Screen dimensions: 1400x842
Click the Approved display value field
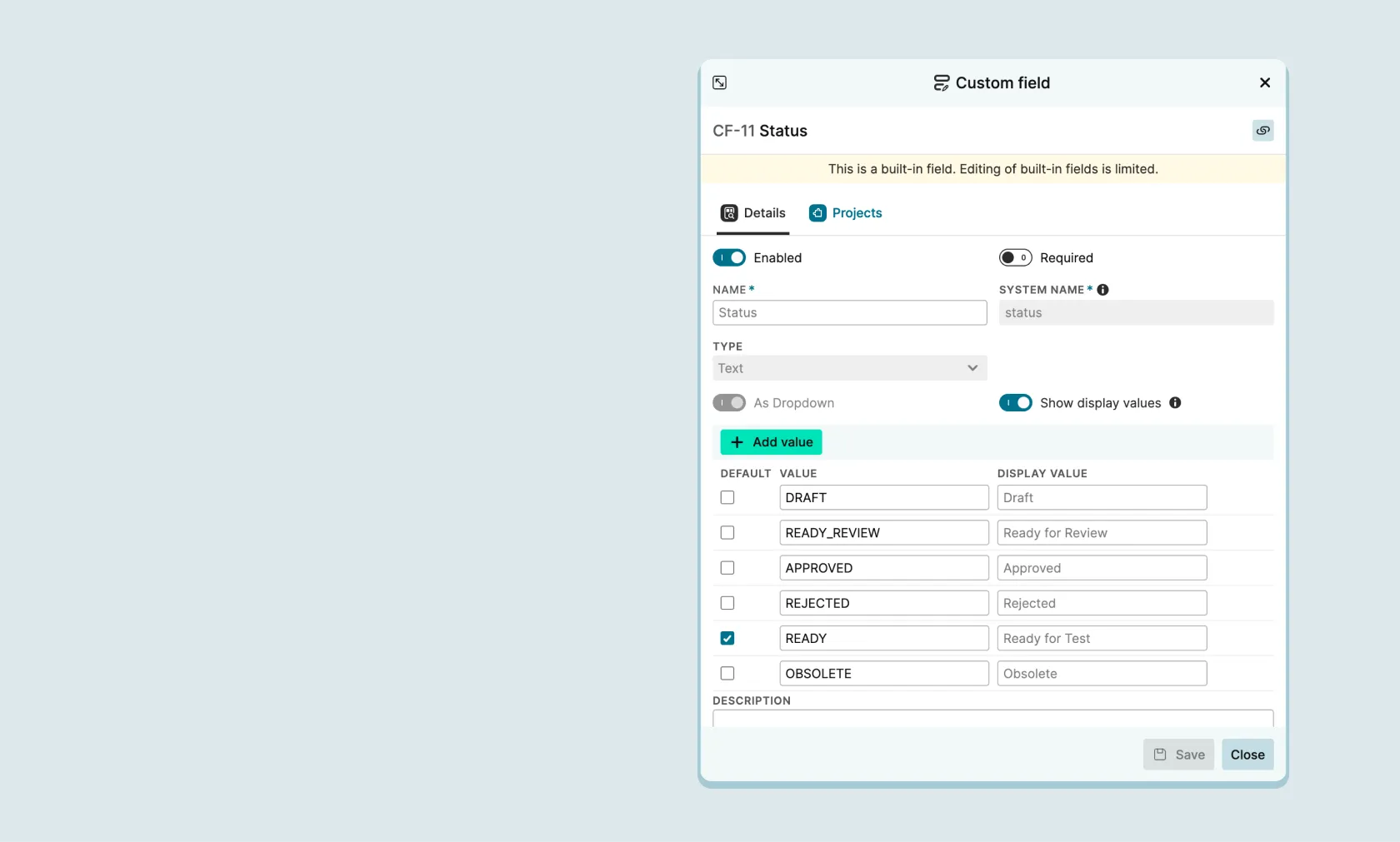[x=1101, y=568]
